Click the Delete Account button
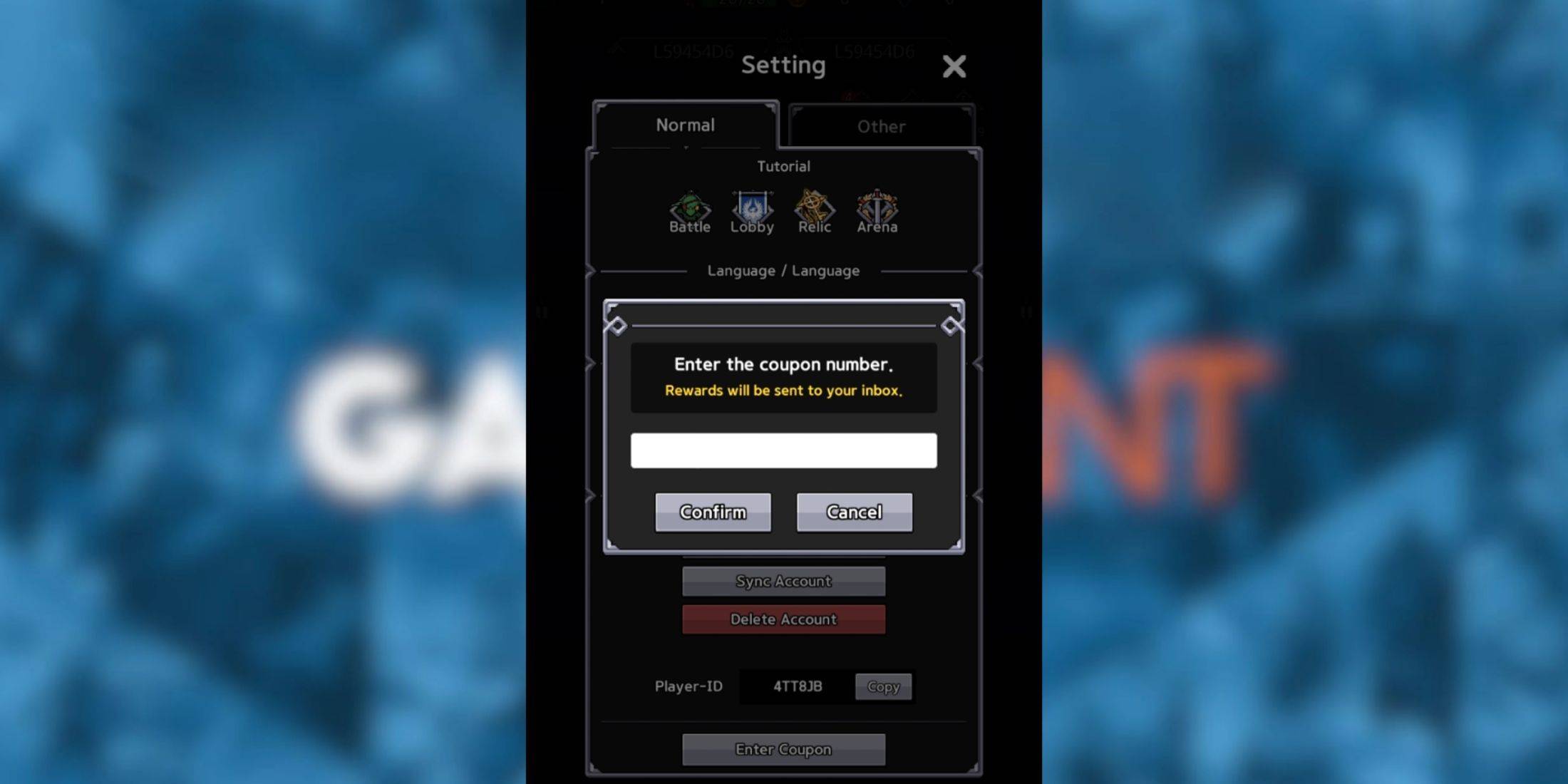 [x=784, y=618]
